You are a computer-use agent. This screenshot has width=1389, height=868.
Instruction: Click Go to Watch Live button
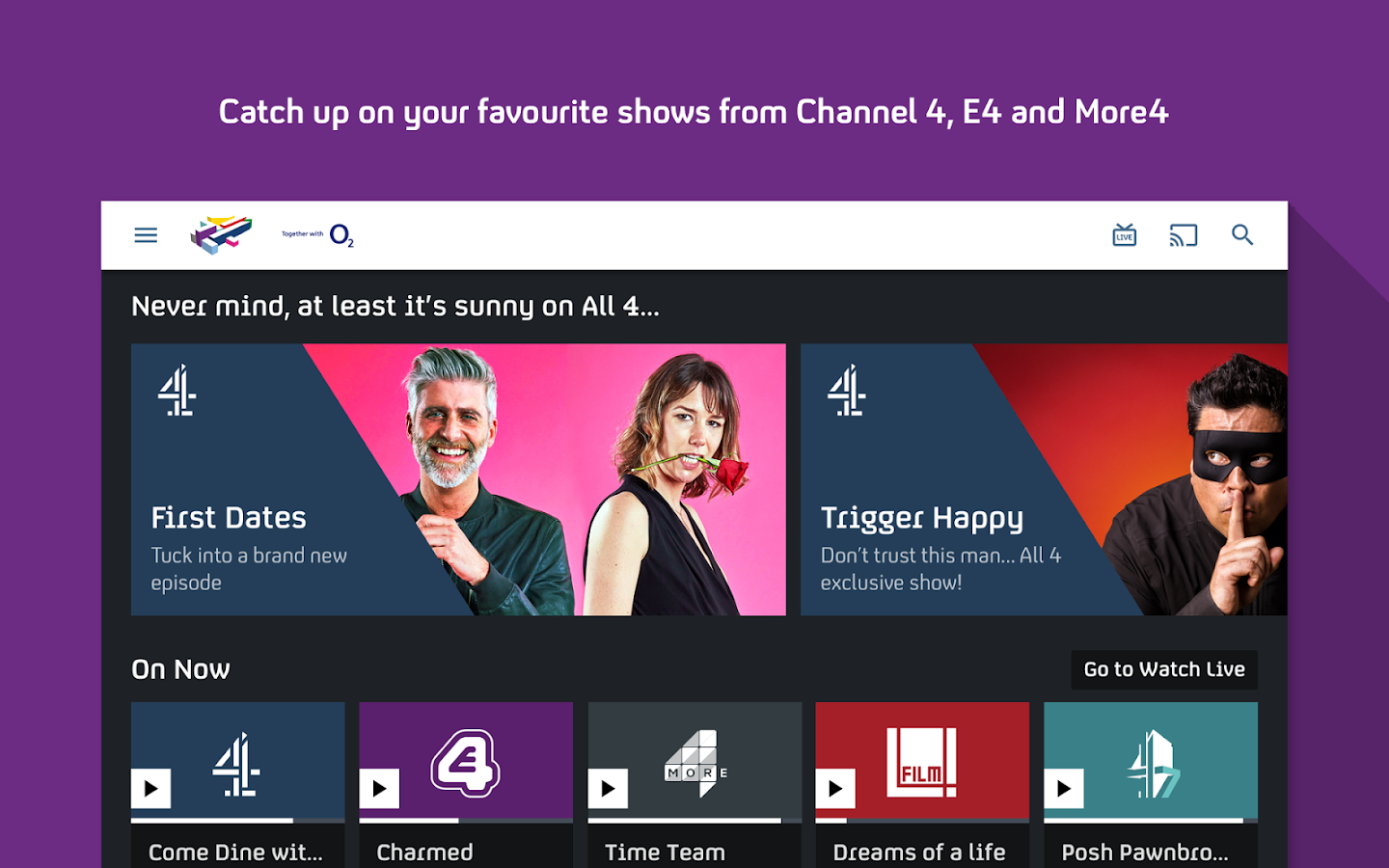point(1164,669)
